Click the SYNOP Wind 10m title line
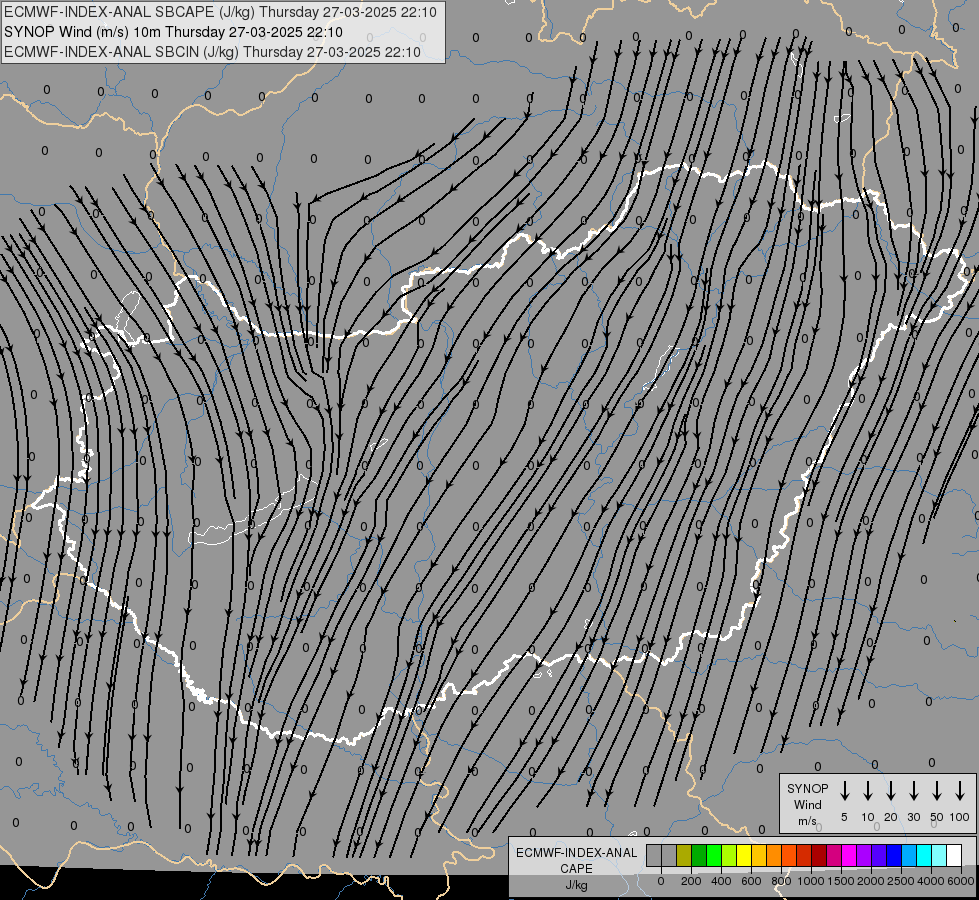The image size is (979, 900). pos(174,32)
